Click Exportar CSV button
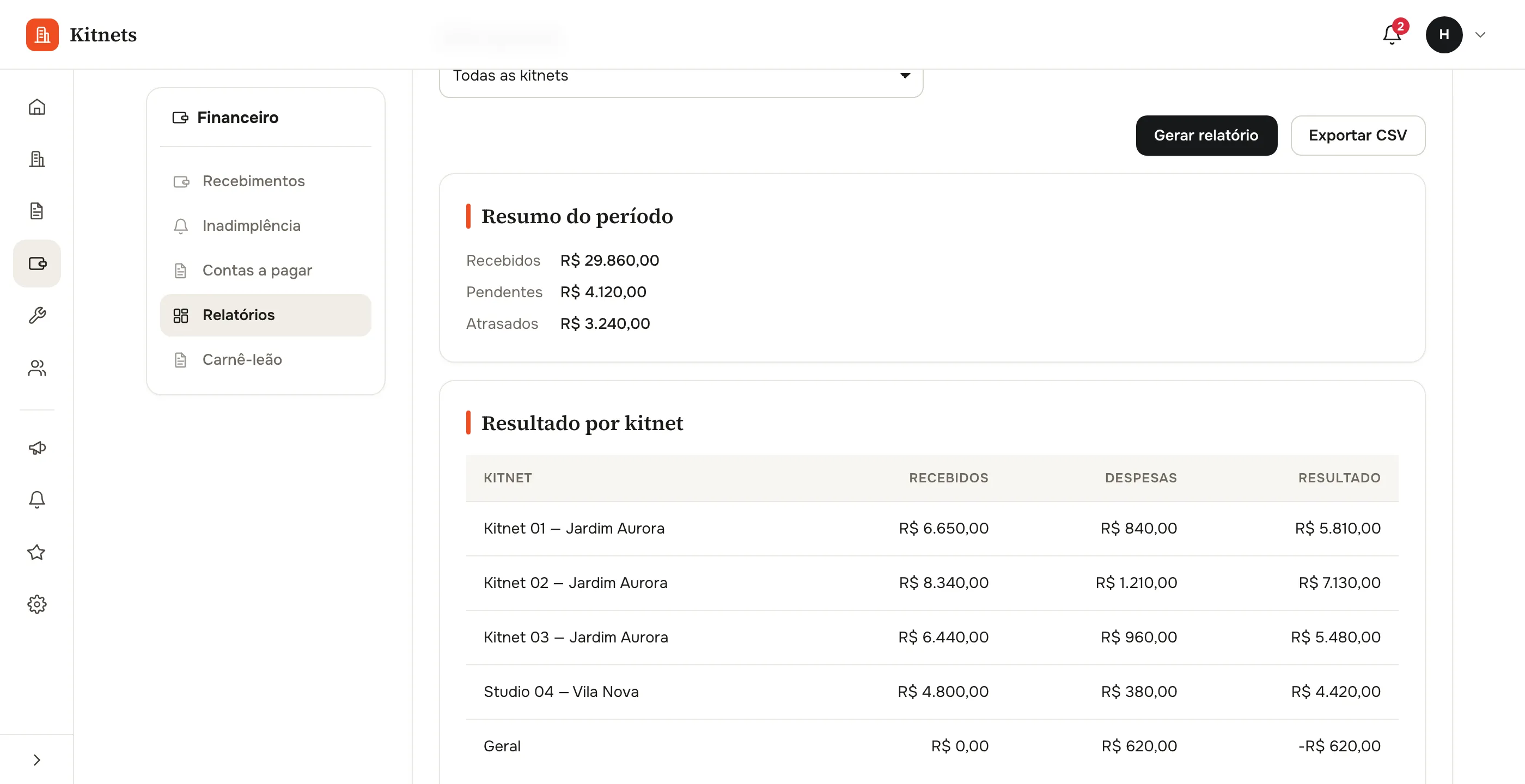Viewport: 1525px width, 784px height. point(1357,136)
